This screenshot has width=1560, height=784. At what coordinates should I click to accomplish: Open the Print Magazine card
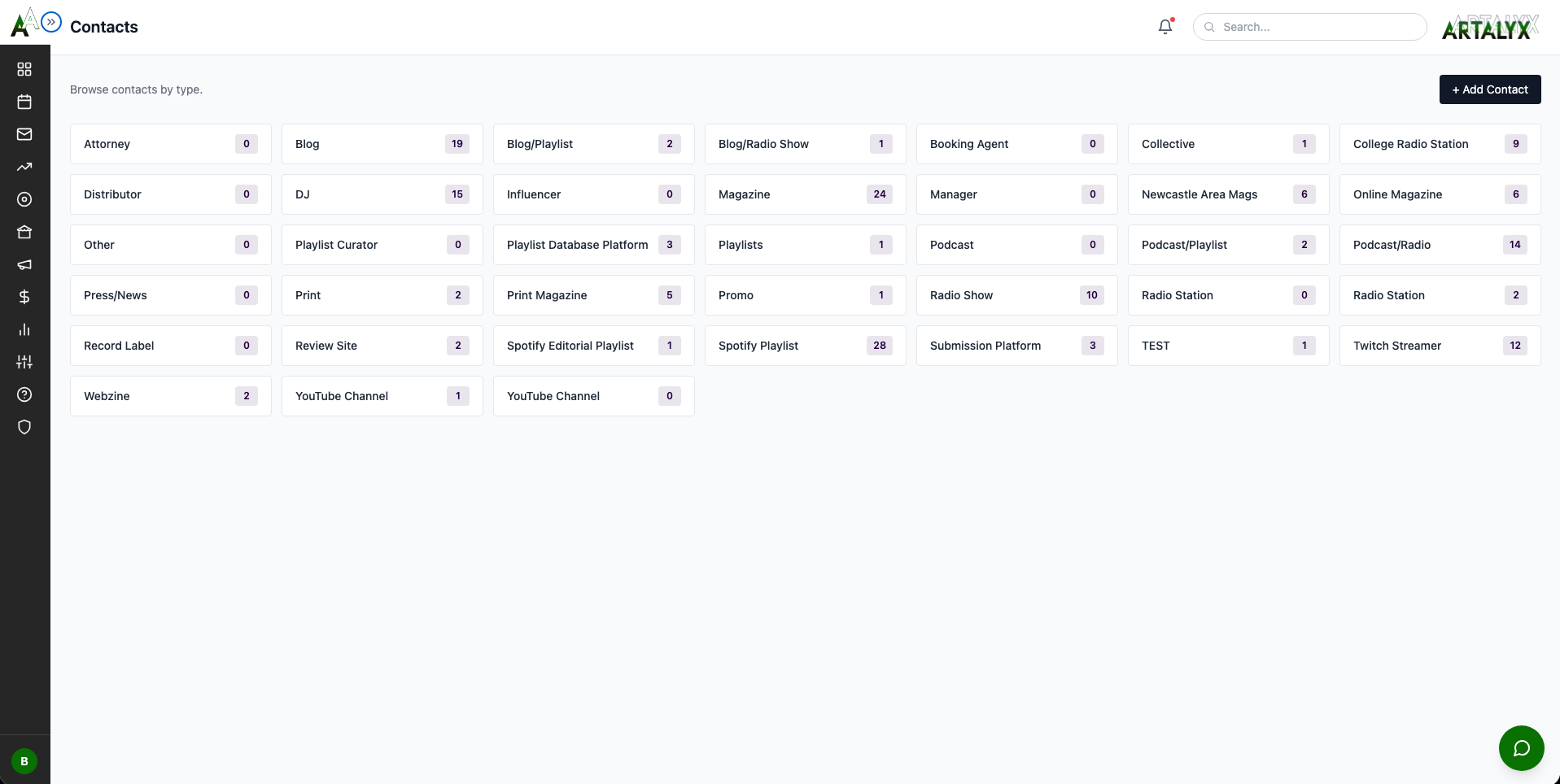pyautogui.click(x=594, y=295)
